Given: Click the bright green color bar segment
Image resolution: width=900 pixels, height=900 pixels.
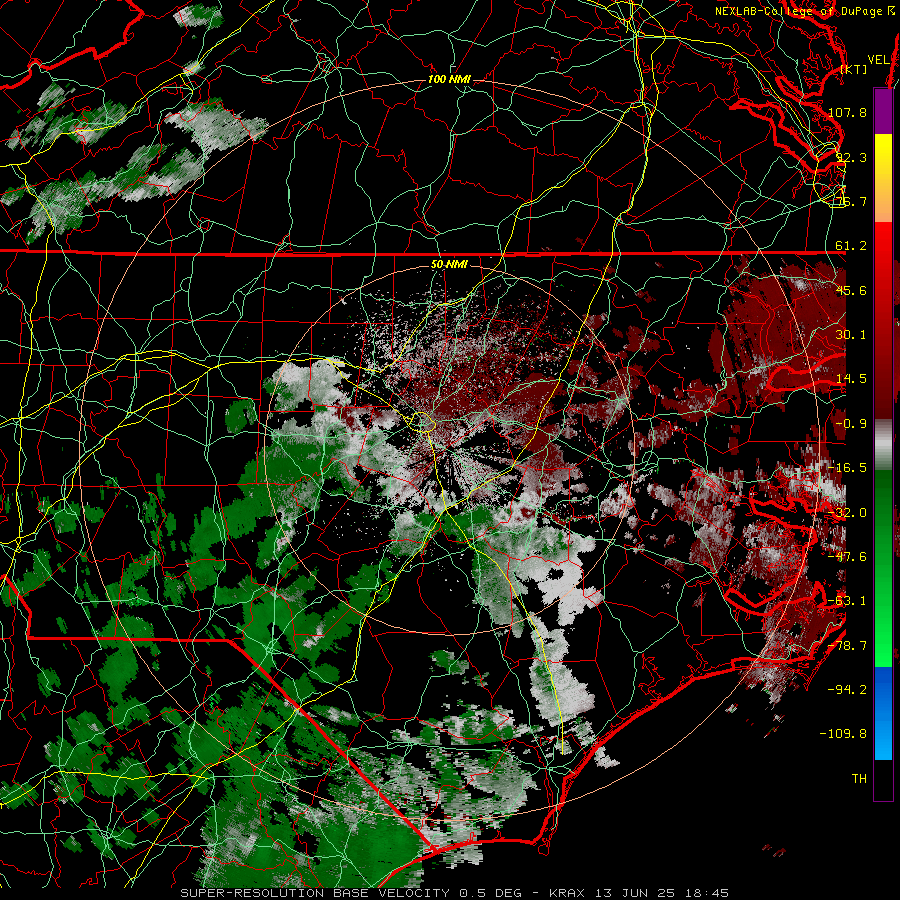Looking at the screenshot, I should tap(883, 568).
